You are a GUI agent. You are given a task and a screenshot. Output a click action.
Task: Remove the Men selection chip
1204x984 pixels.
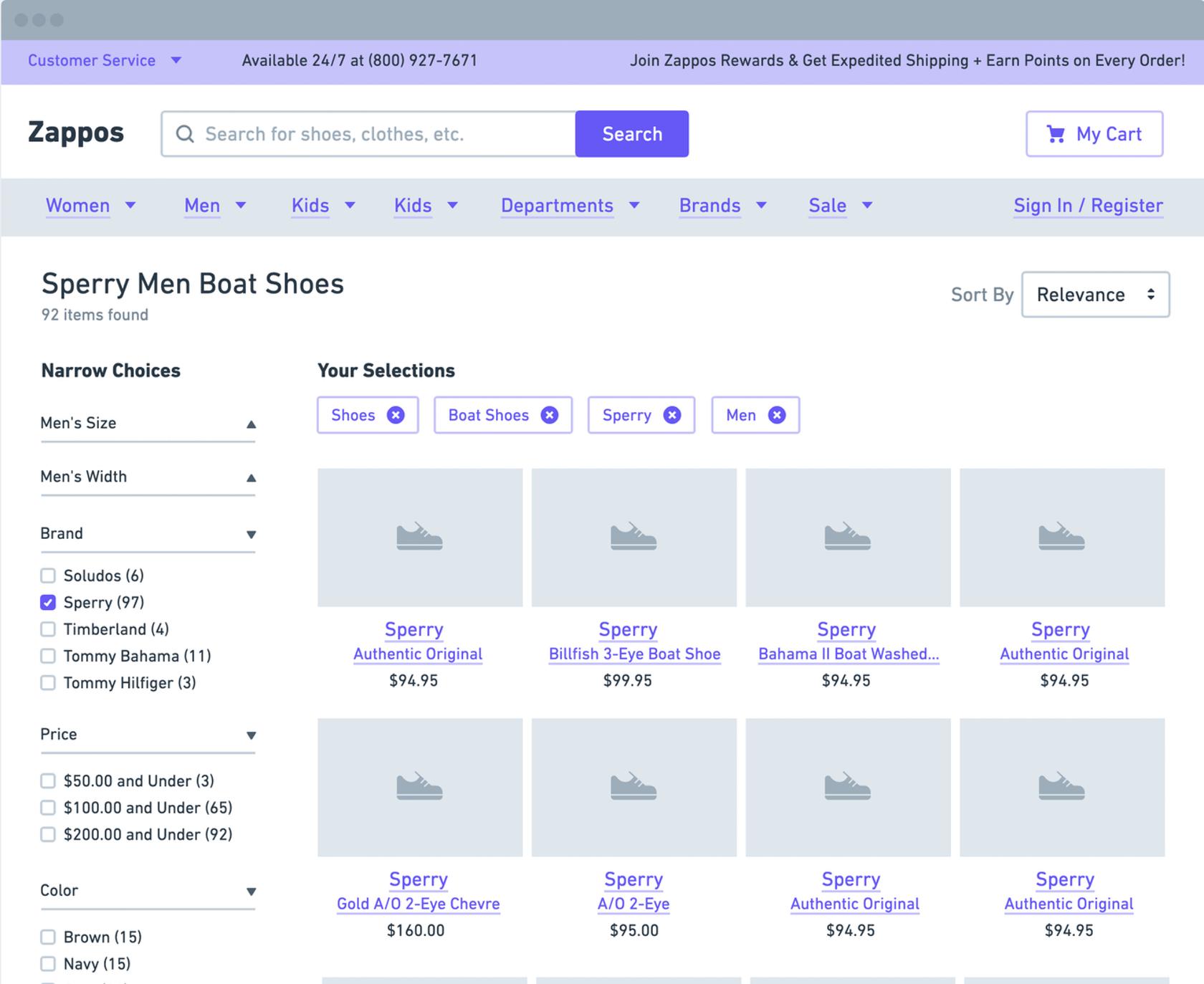pos(777,415)
